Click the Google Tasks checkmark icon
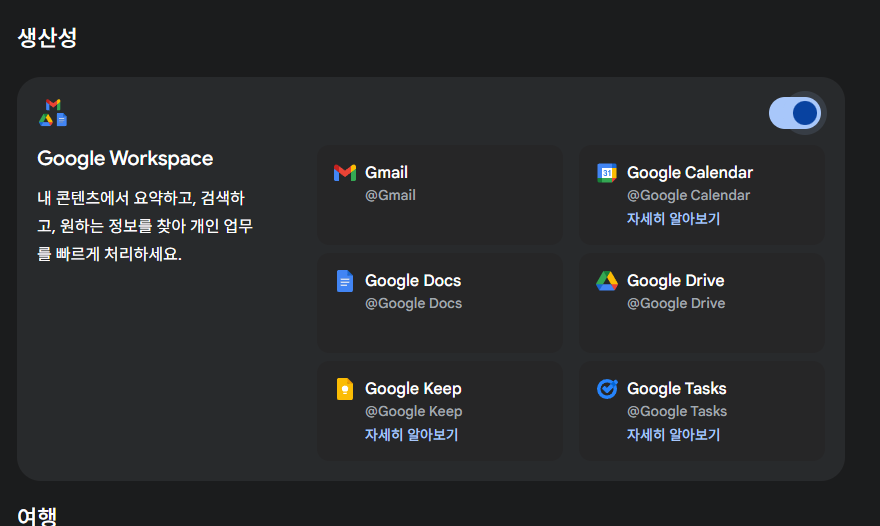This screenshot has width=880, height=526. 607,388
